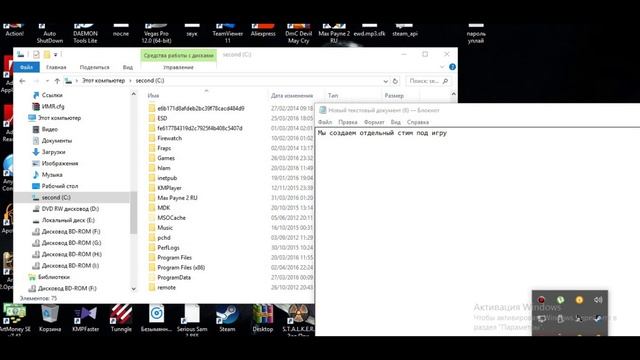Viewport: 640px width, 360px height.
Task: Select the Max Payne 2 RU folder in Explorer
Action: 177,198
